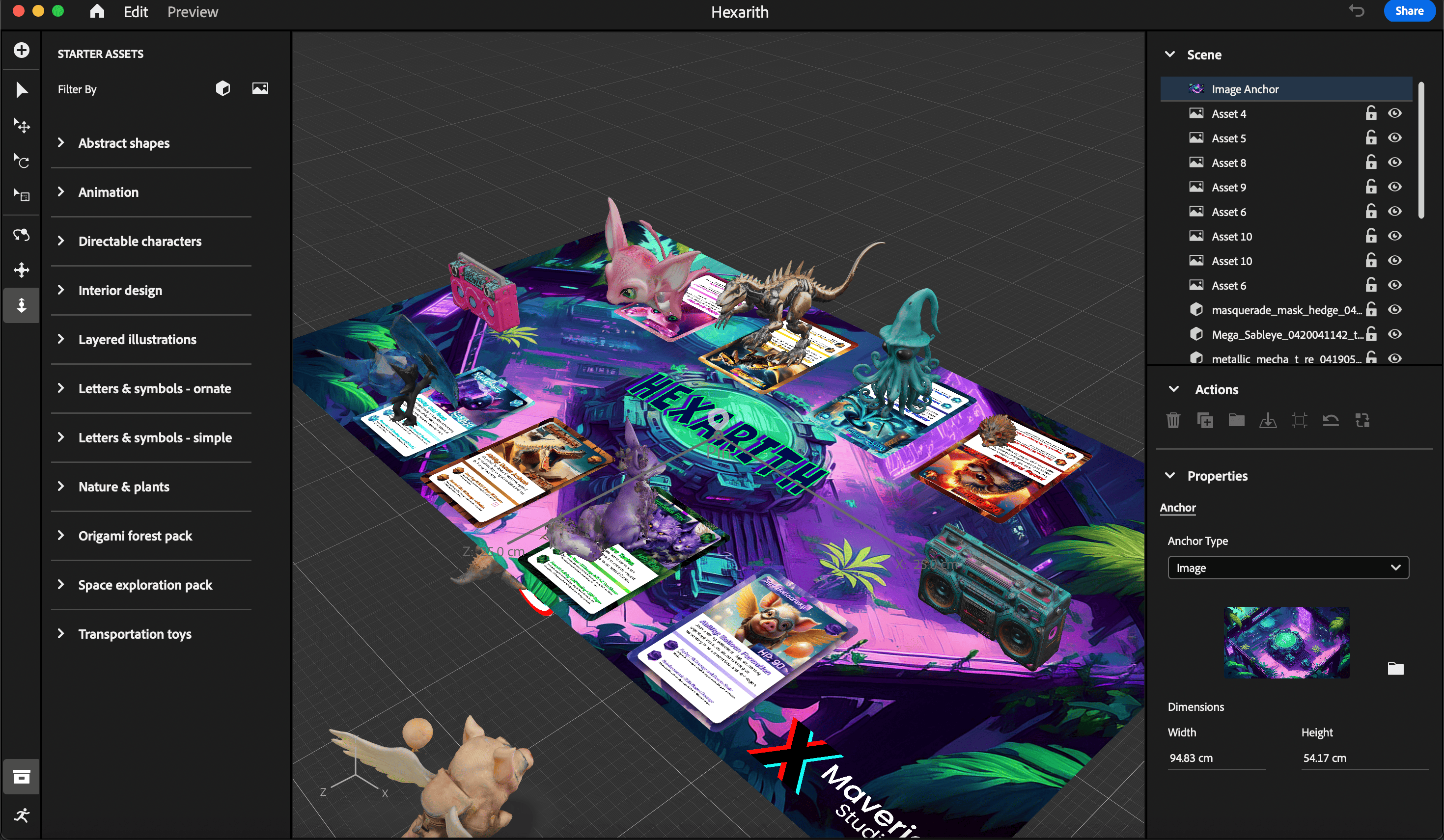1444x840 pixels.
Task: Collapse the Properties panel section
Action: tap(1170, 476)
